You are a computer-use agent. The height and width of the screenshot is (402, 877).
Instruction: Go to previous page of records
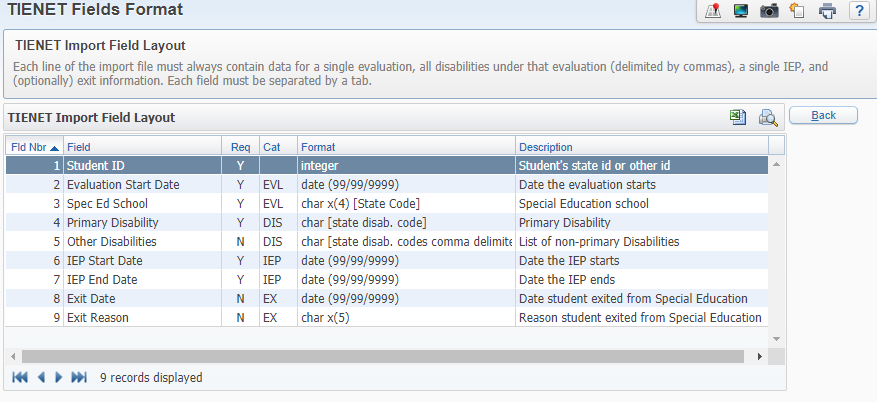coord(41,378)
